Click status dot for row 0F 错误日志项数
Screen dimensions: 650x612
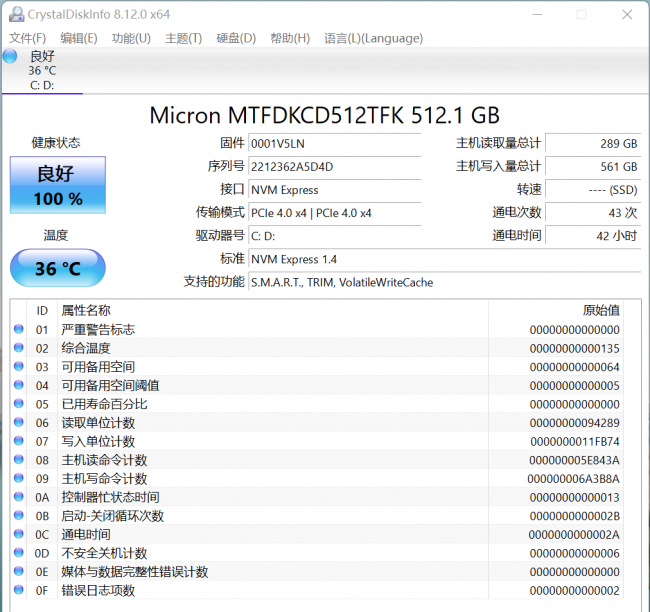pyautogui.click(x=19, y=590)
